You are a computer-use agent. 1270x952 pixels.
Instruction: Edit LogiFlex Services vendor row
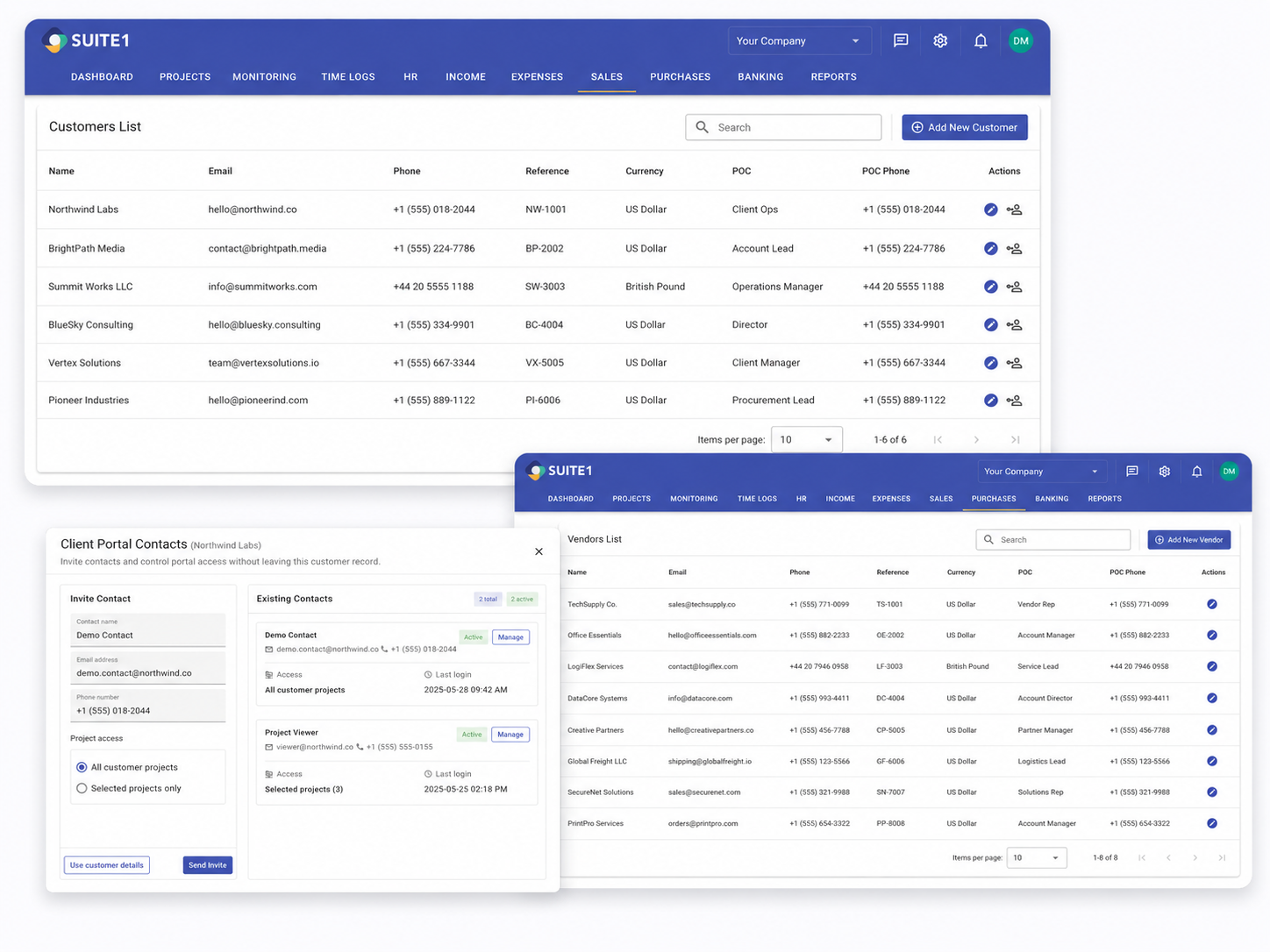pyautogui.click(x=1212, y=666)
